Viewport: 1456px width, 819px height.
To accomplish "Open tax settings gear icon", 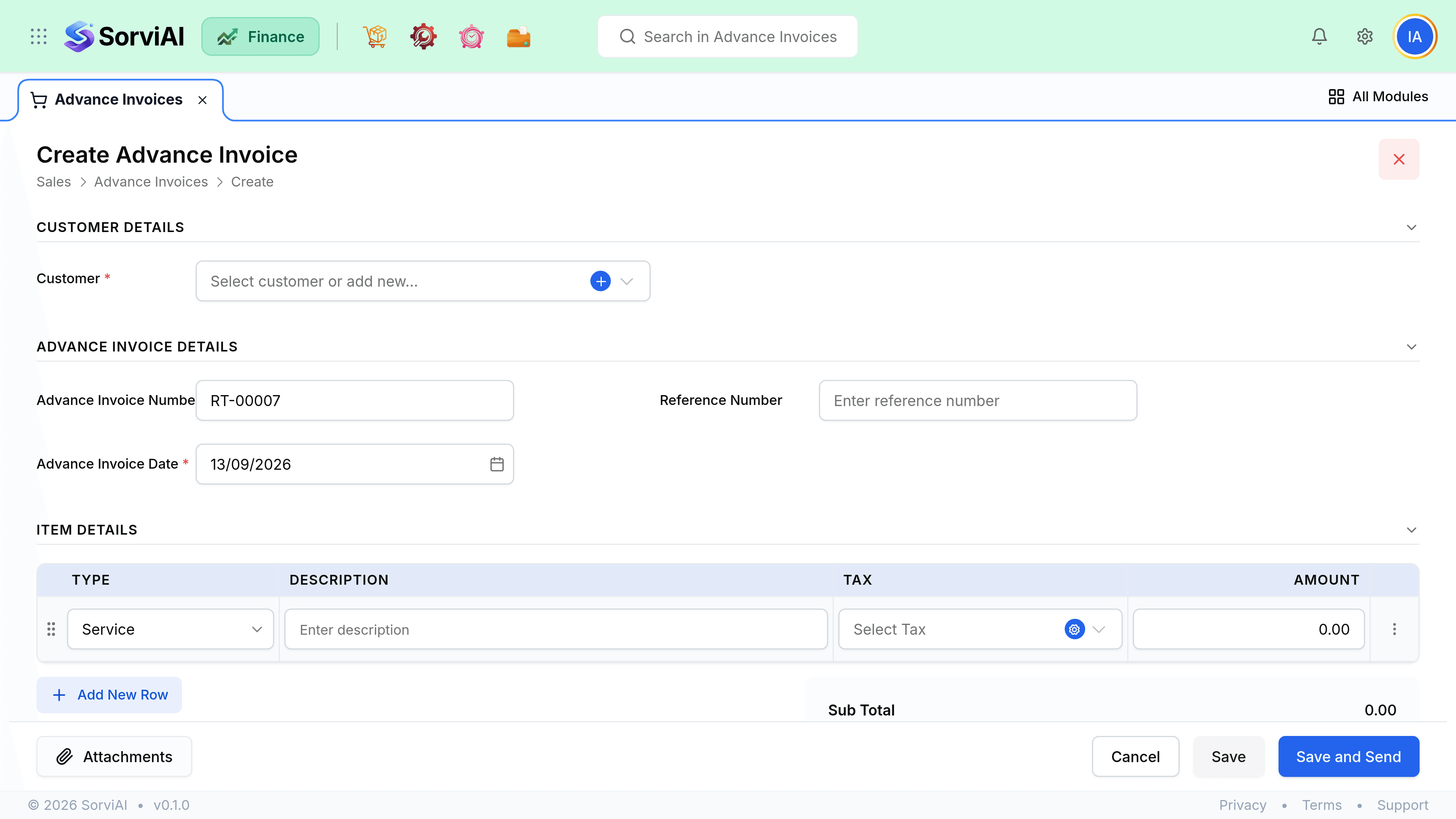I will click(x=1074, y=629).
